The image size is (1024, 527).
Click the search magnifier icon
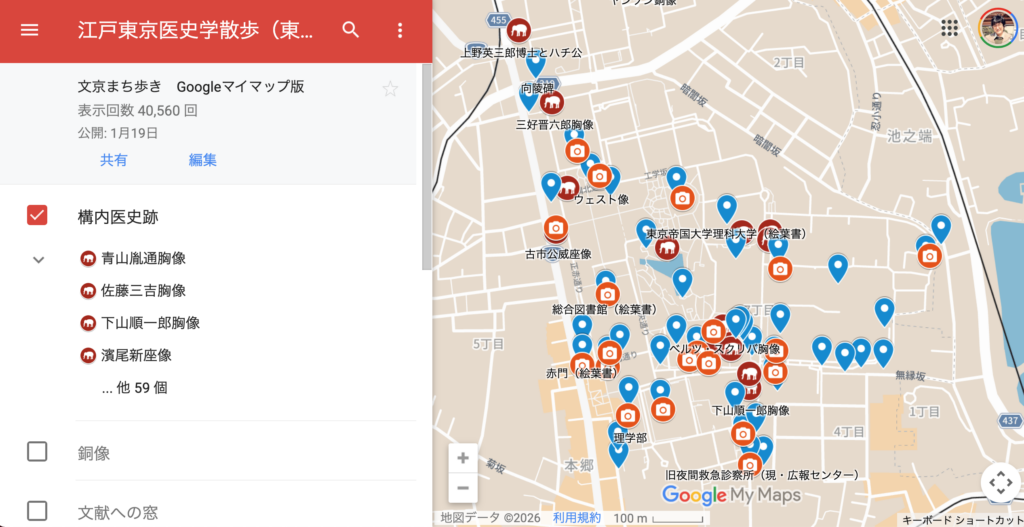pyautogui.click(x=350, y=30)
